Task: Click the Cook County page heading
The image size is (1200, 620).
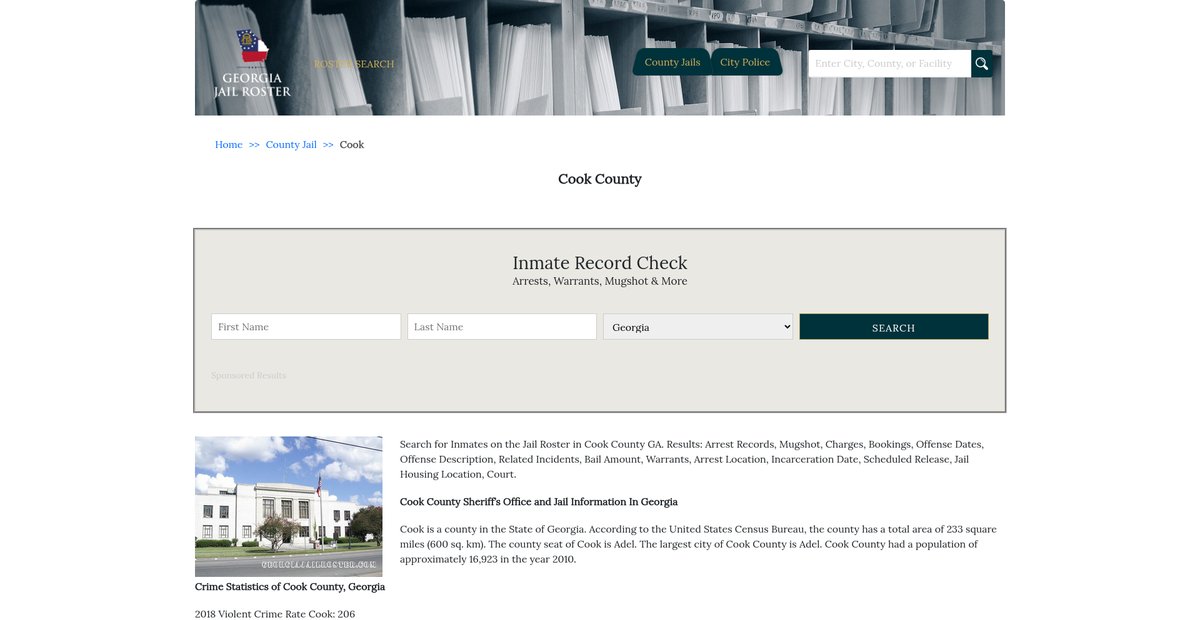Action: click(x=599, y=179)
